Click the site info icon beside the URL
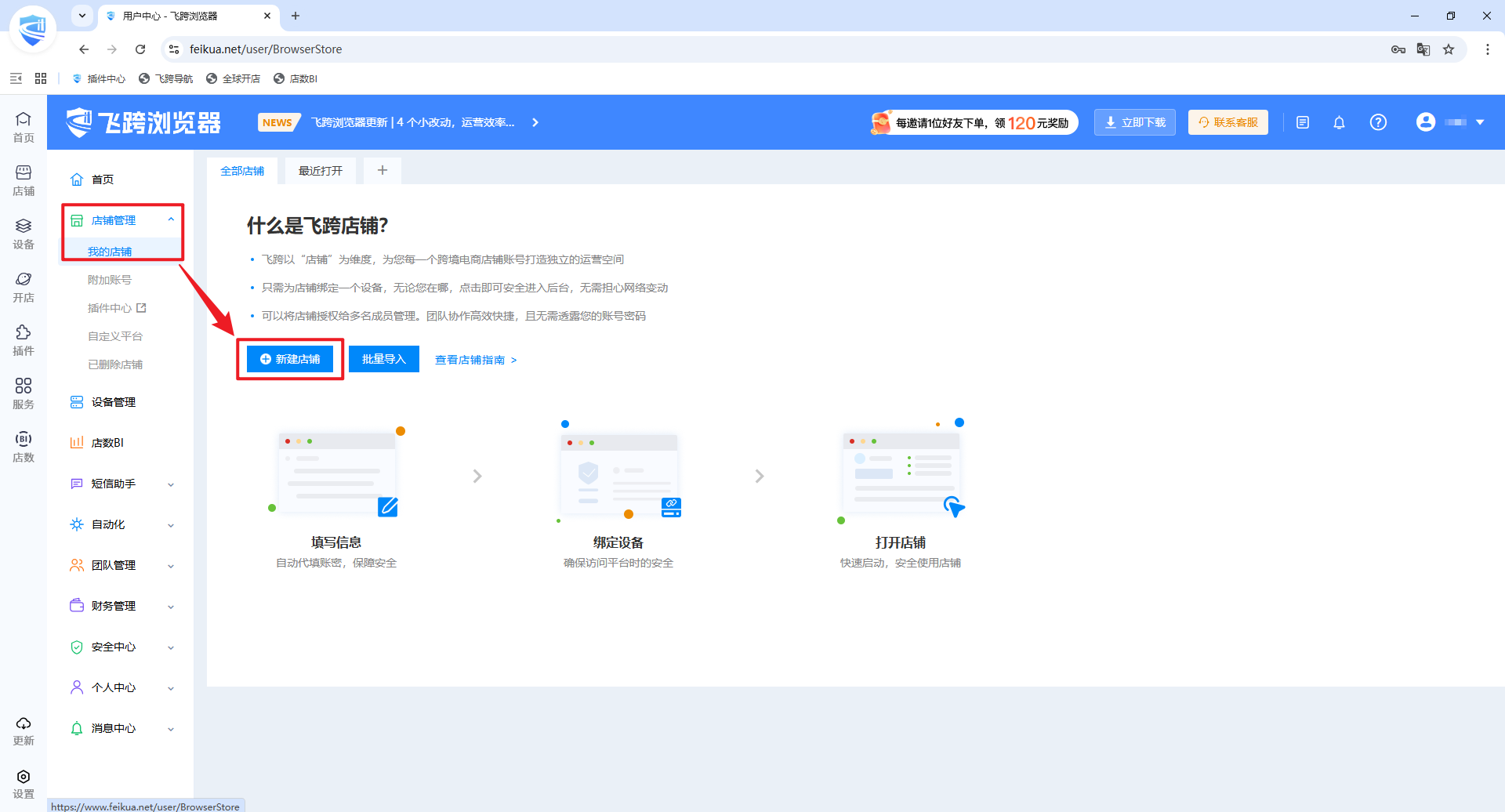This screenshot has width=1505, height=812. (x=174, y=49)
